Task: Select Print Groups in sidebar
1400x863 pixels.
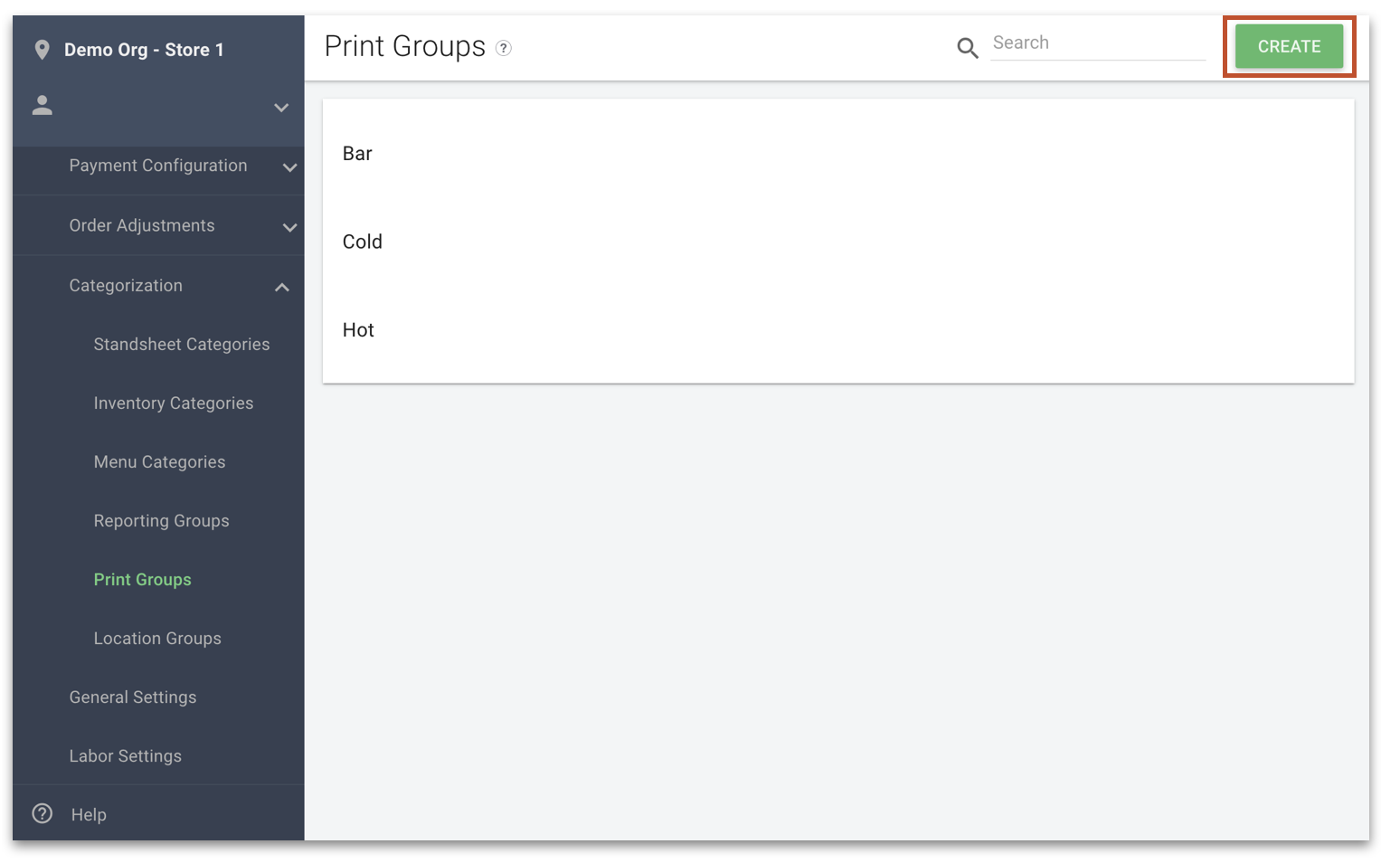Action: pyautogui.click(x=142, y=580)
